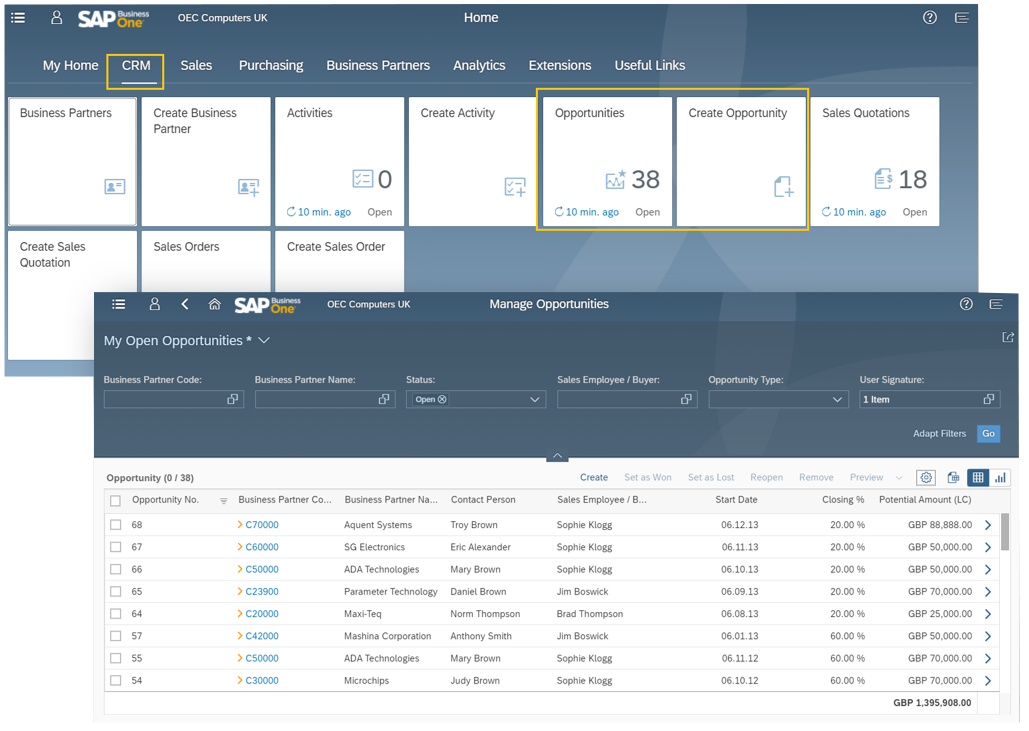Open the user profile icon in Manage Opportunities
The width and height of the screenshot is (1029, 731).
[x=154, y=304]
